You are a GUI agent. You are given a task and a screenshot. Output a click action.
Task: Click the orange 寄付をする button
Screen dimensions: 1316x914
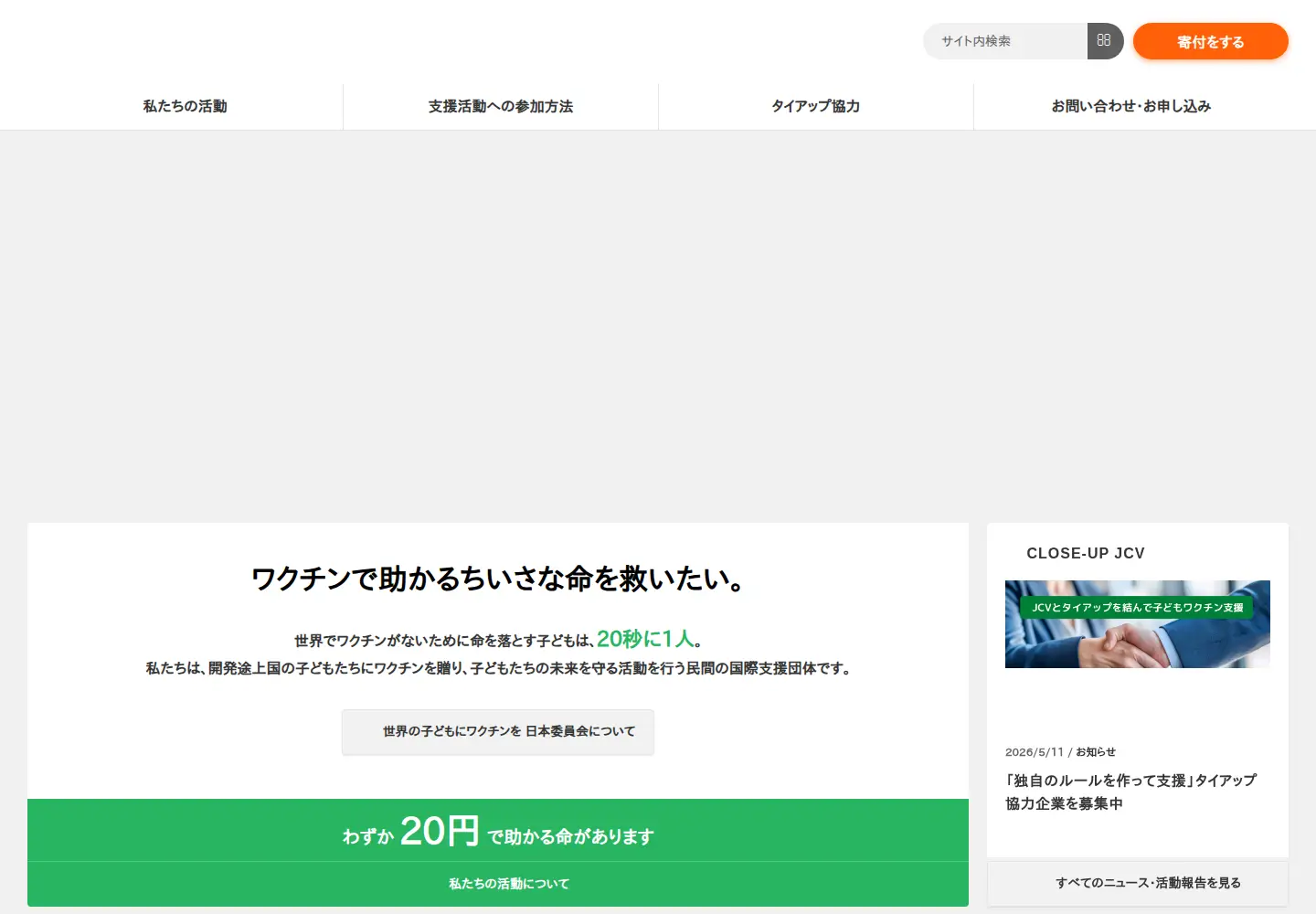click(x=1211, y=41)
